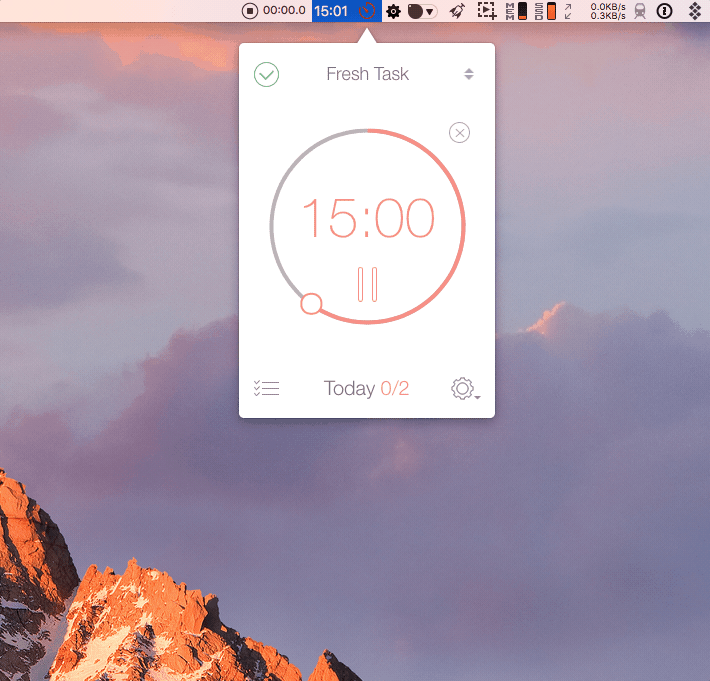This screenshot has width=710, height=681.
Task: Click the red timer icon in menu bar
Action: click(x=367, y=11)
